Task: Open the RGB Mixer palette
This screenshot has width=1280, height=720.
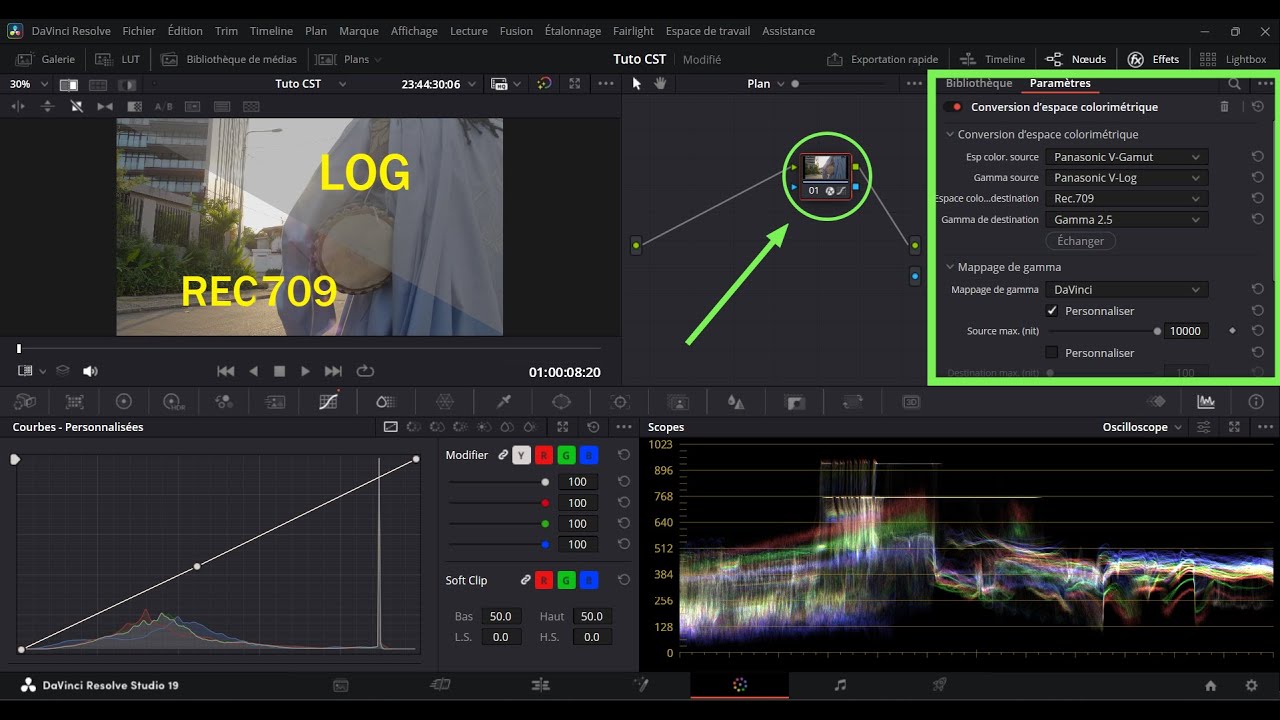Action: (224, 401)
